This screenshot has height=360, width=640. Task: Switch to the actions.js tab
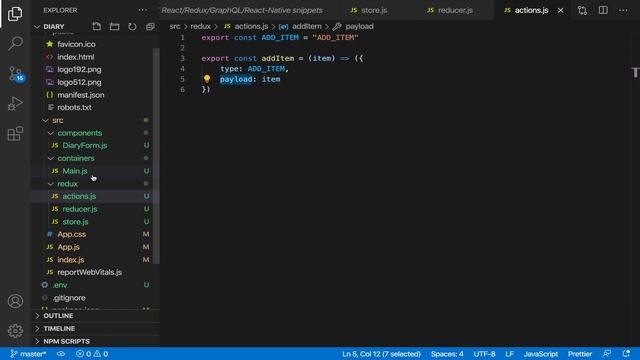527,10
